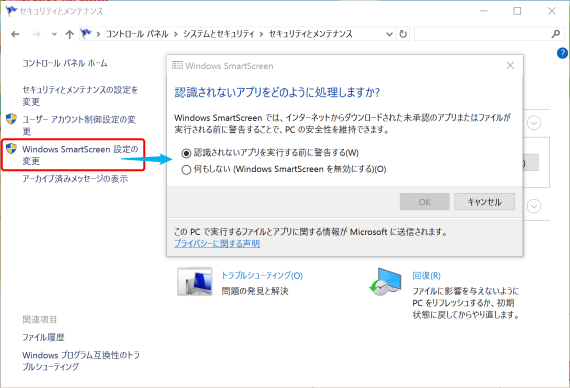The width and height of the screenshot is (570, 388).
Task: Click the キャンセル button
Action: (x=485, y=202)
